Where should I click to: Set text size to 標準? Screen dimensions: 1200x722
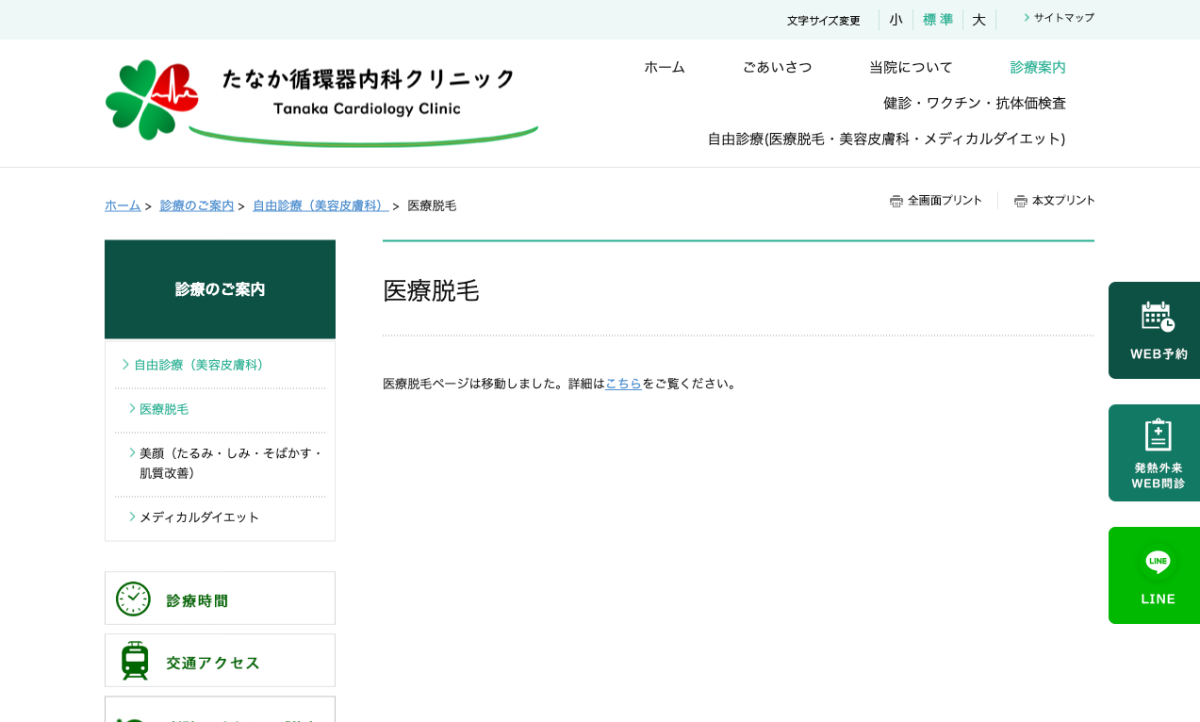[x=937, y=20]
